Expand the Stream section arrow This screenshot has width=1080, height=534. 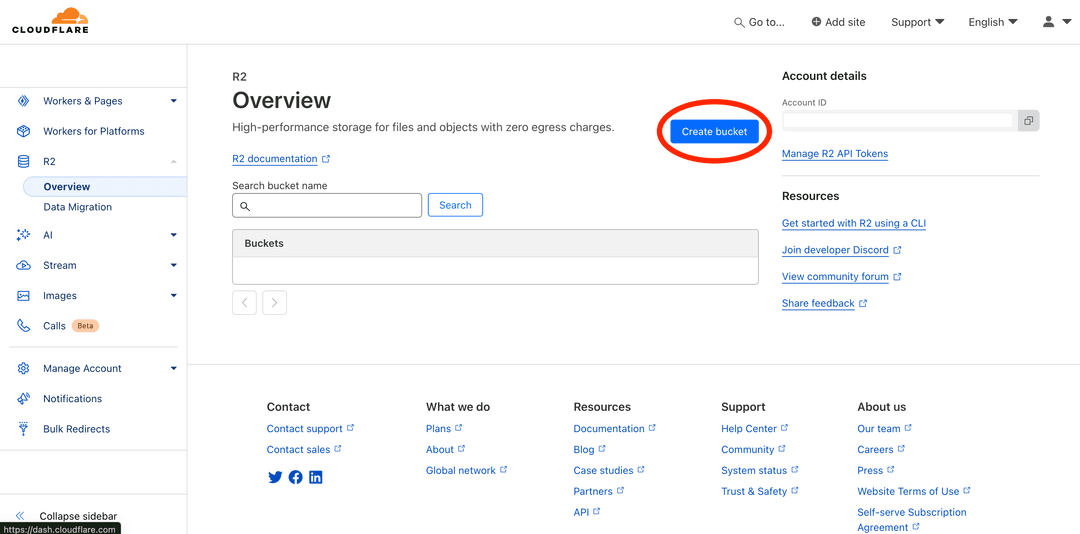pos(174,265)
